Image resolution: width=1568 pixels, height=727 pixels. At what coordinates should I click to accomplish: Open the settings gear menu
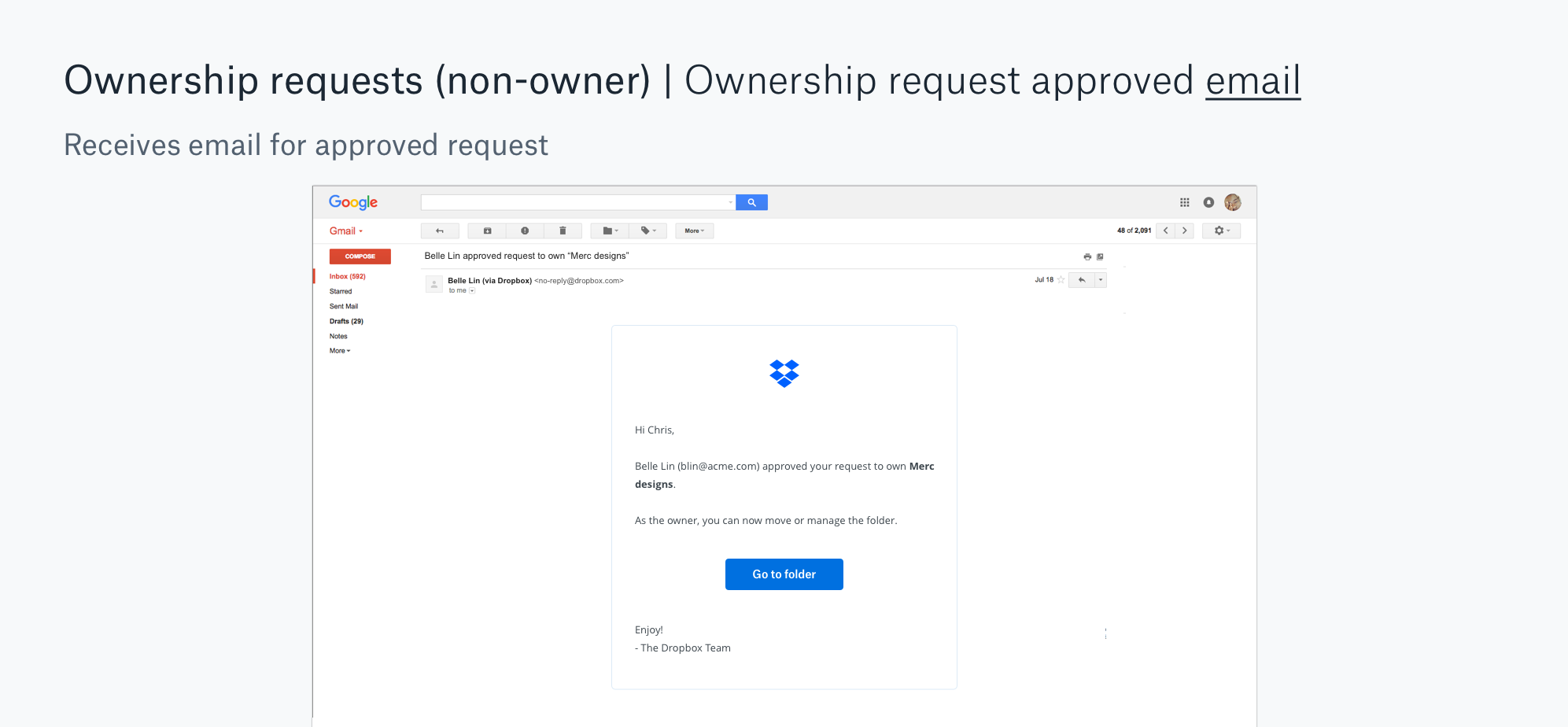(1222, 231)
